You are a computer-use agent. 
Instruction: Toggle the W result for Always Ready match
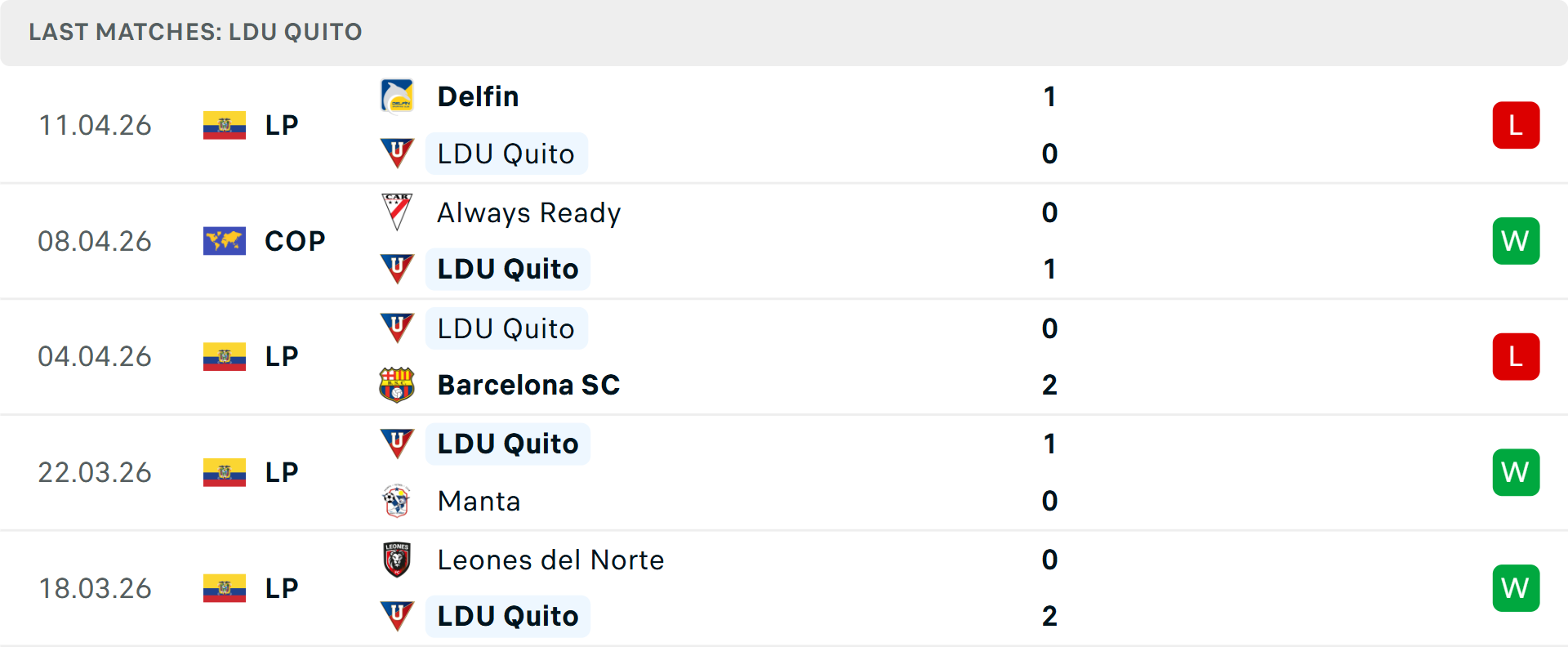(1517, 241)
